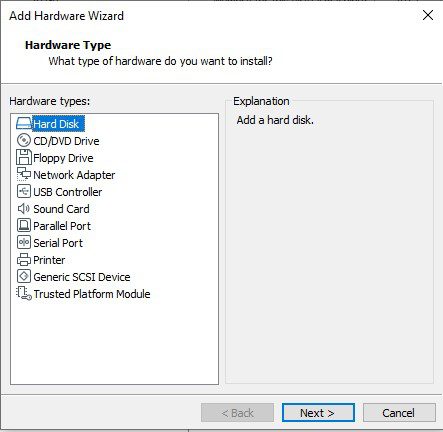Select the Network Adapter icon

coord(24,174)
